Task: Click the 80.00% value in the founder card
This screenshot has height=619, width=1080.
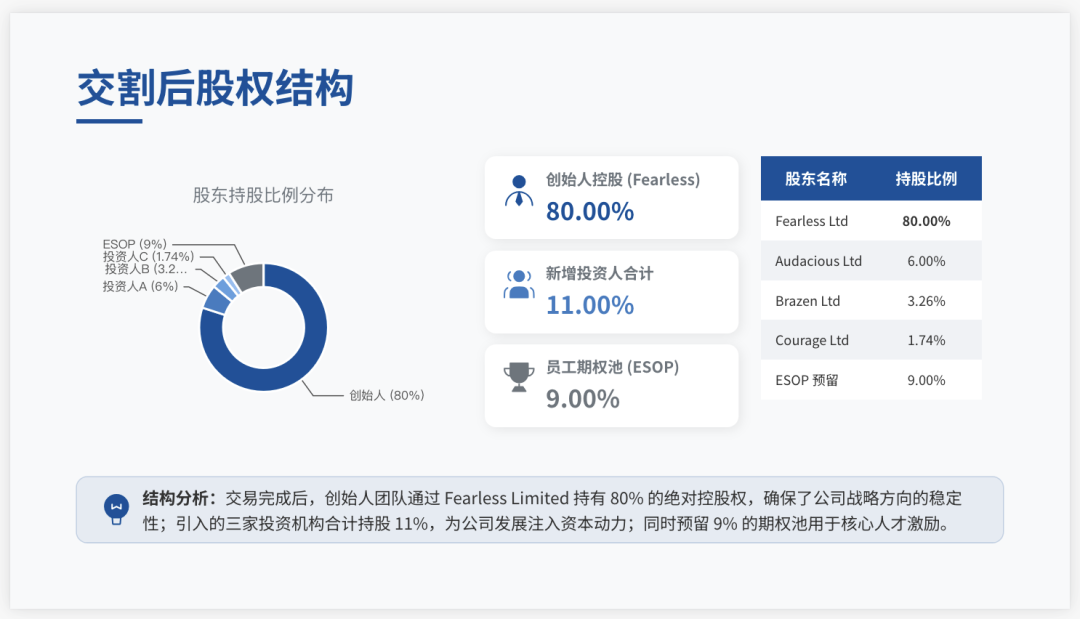Action: click(590, 211)
